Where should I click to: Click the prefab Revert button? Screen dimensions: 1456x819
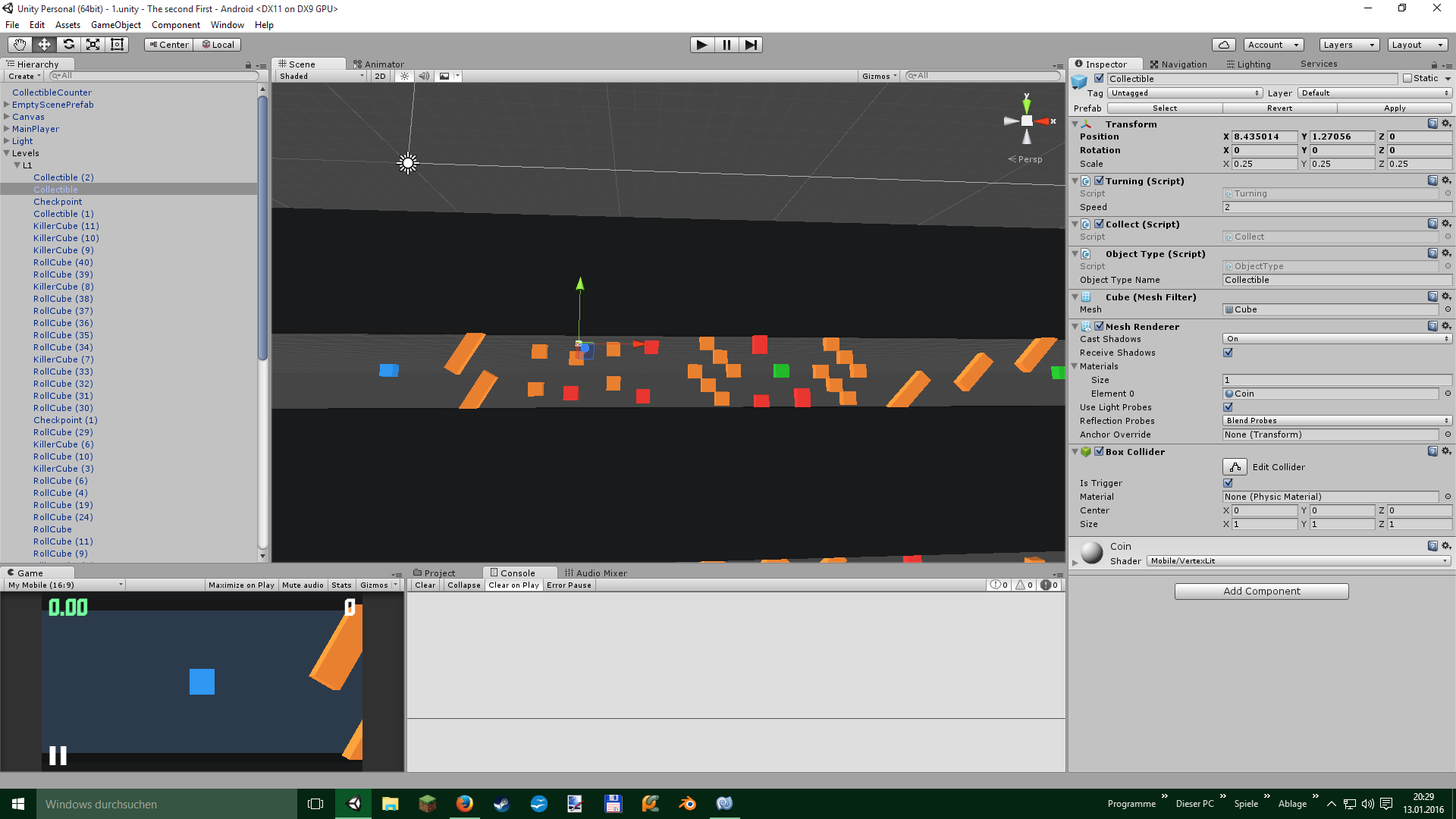pos(1279,108)
